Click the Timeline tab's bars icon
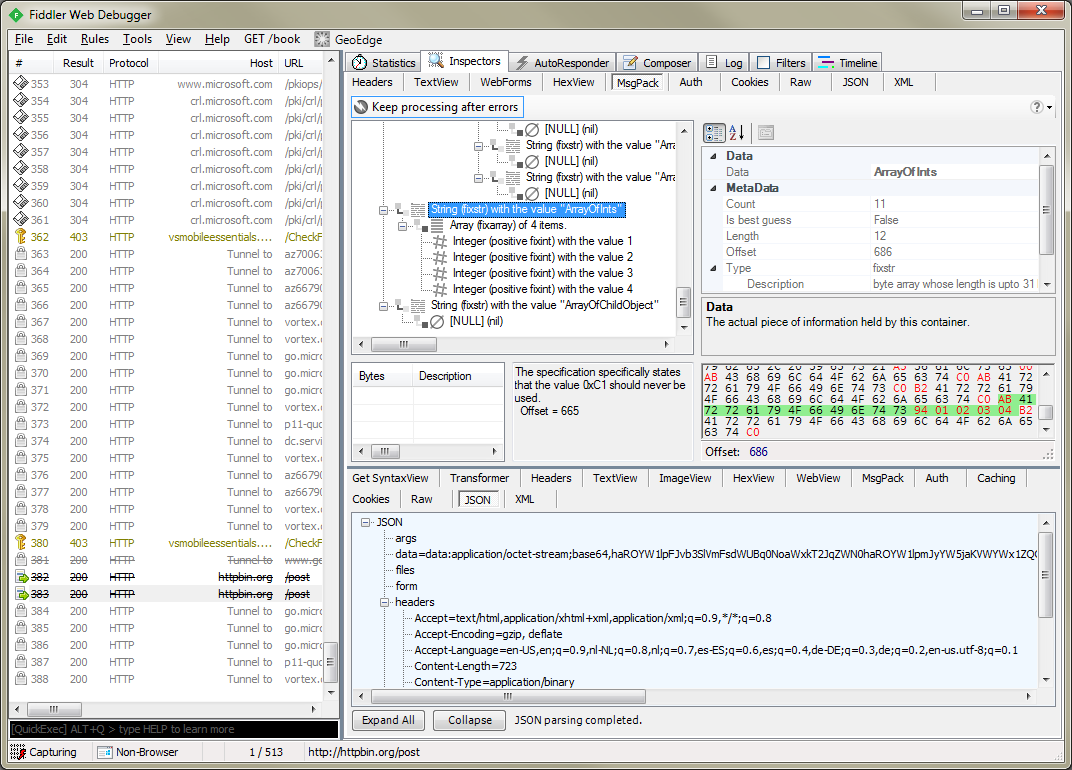The width and height of the screenshot is (1072, 770). click(x=826, y=63)
